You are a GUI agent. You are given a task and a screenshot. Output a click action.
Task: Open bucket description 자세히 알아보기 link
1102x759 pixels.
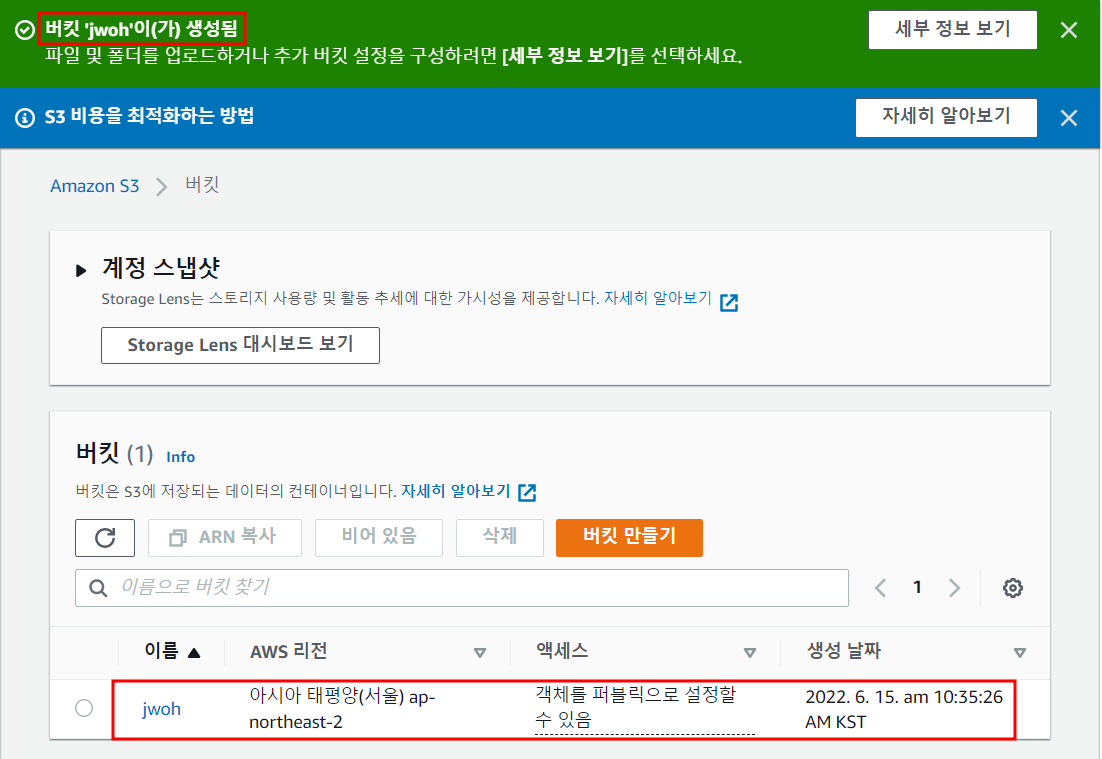[x=455, y=491]
